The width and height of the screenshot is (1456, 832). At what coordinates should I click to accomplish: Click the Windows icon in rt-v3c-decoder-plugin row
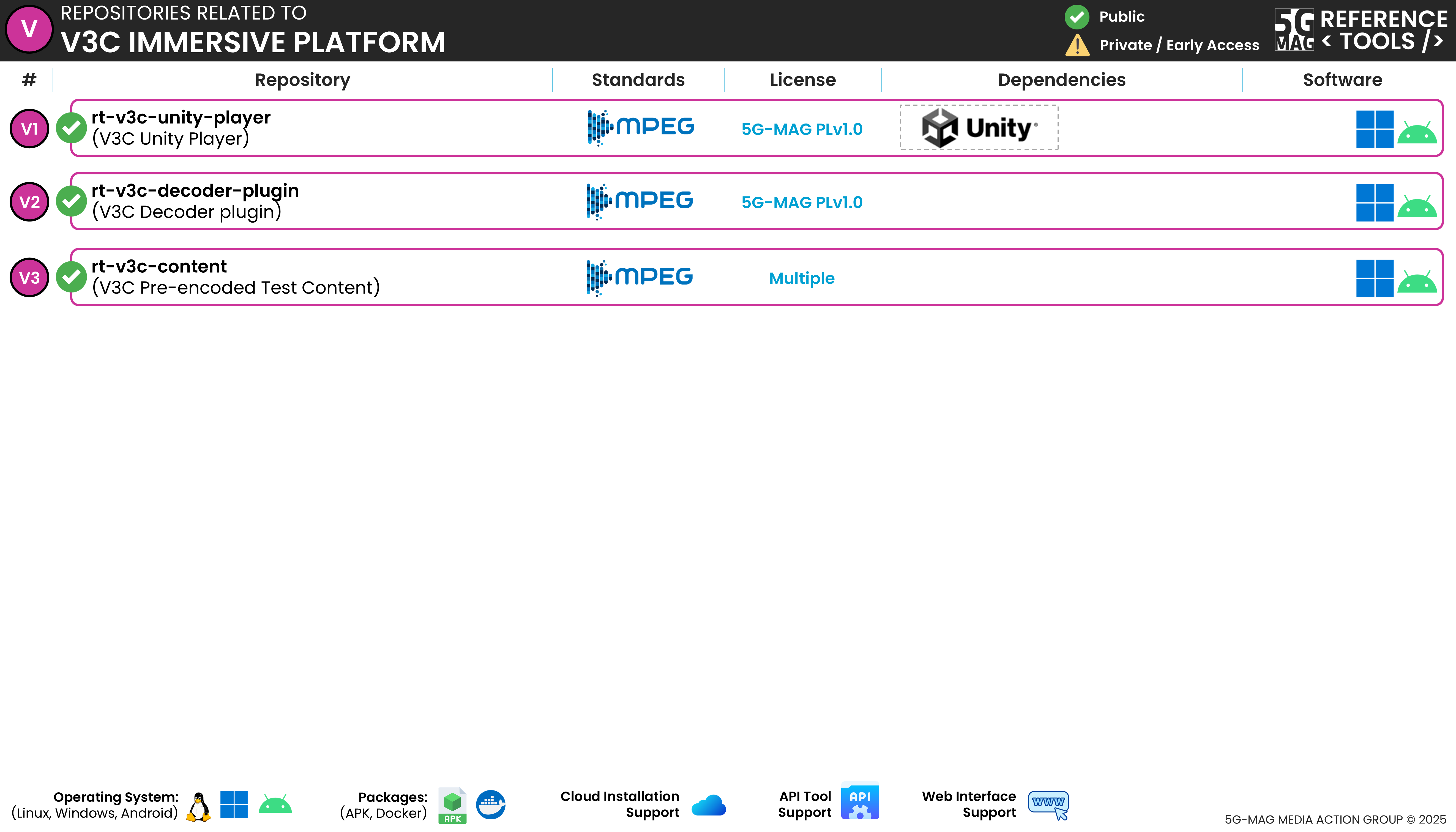pos(1374,202)
